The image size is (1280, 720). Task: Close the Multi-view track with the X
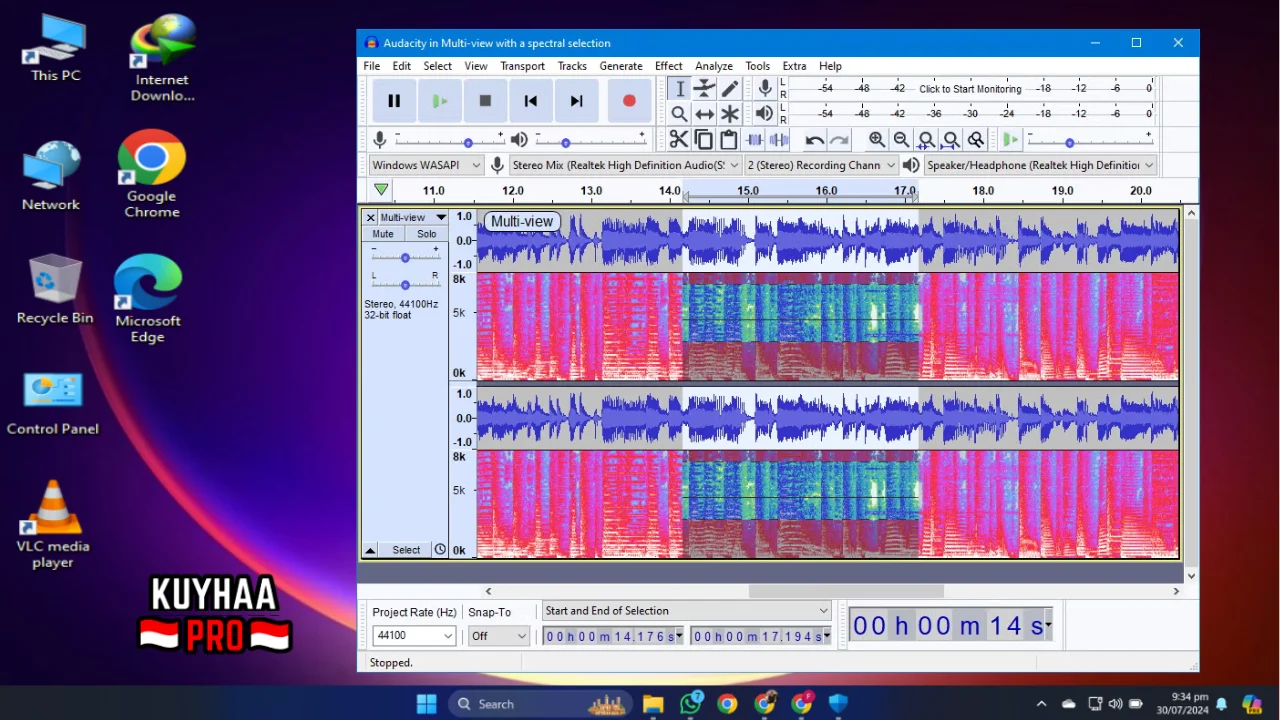370,217
